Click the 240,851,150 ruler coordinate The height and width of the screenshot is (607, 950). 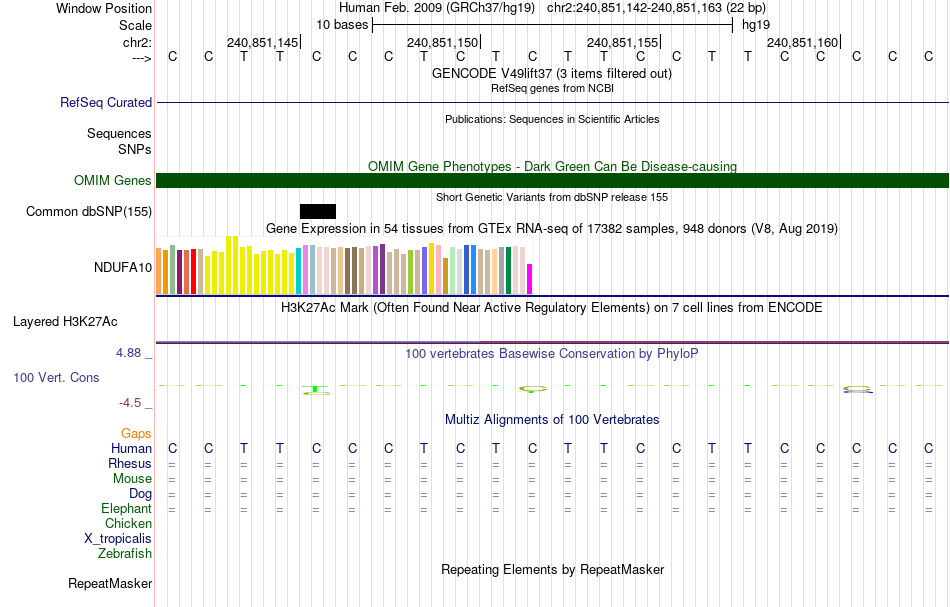coord(443,42)
